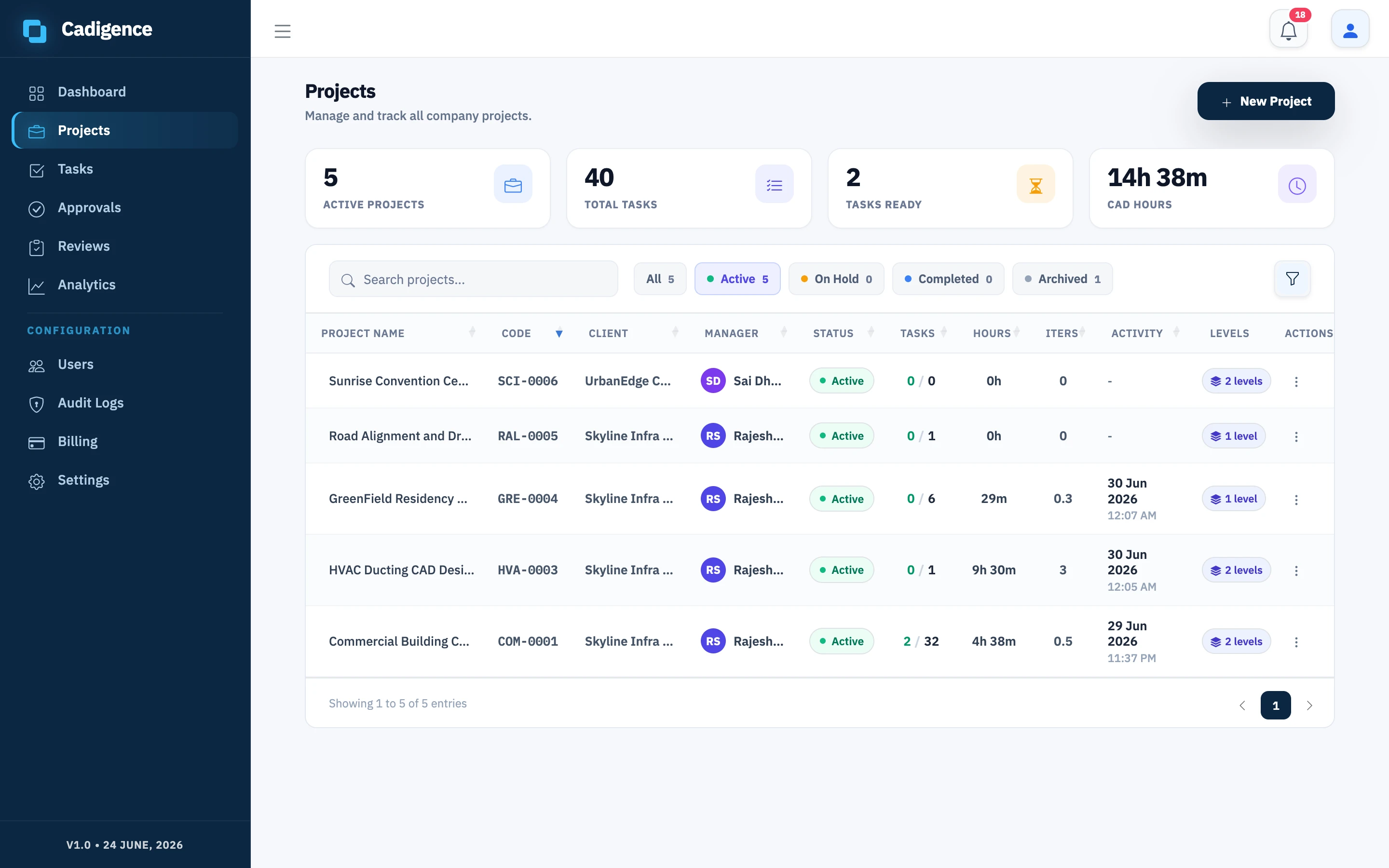
Task: Open actions menu for Sunrise Convention row
Action: click(1296, 381)
